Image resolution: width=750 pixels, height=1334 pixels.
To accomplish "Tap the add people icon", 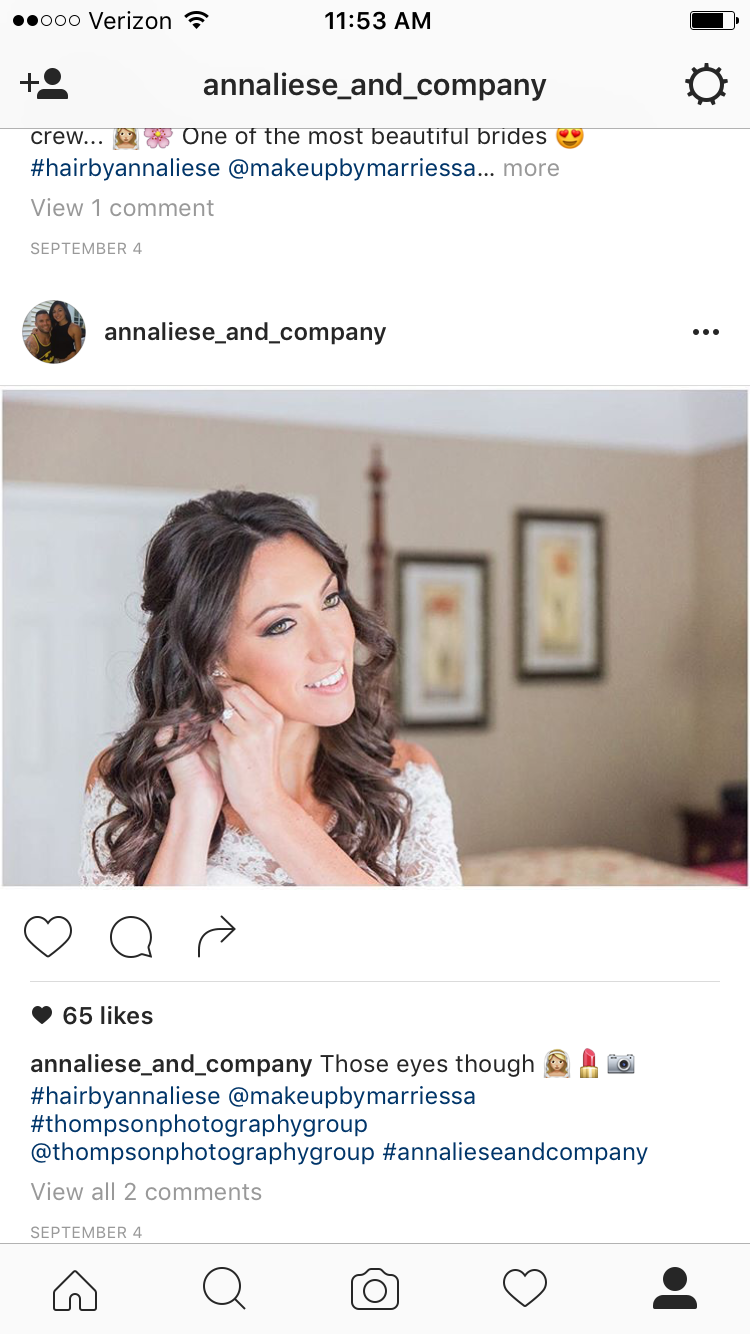I will [x=44, y=84].
